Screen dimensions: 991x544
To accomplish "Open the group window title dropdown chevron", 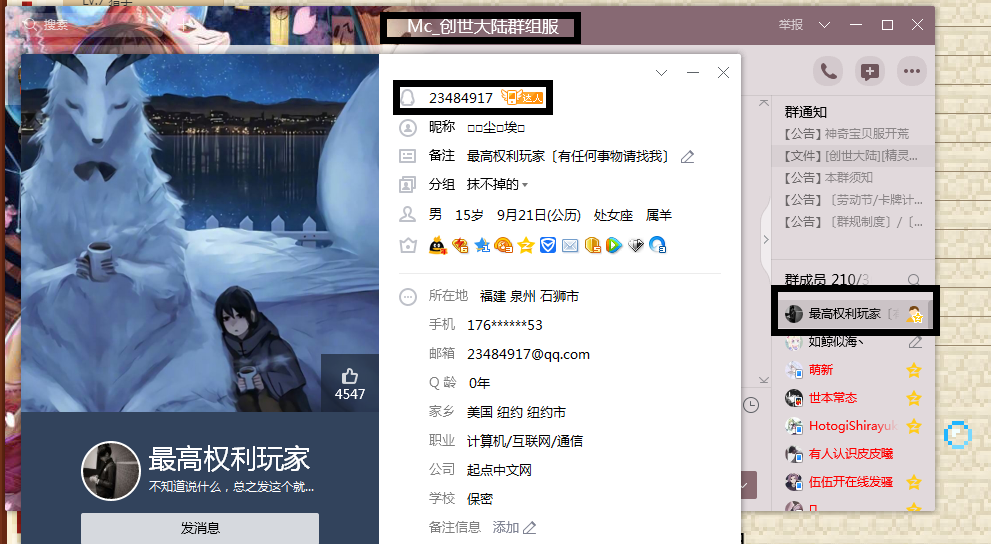I will (x=824, y=25).
